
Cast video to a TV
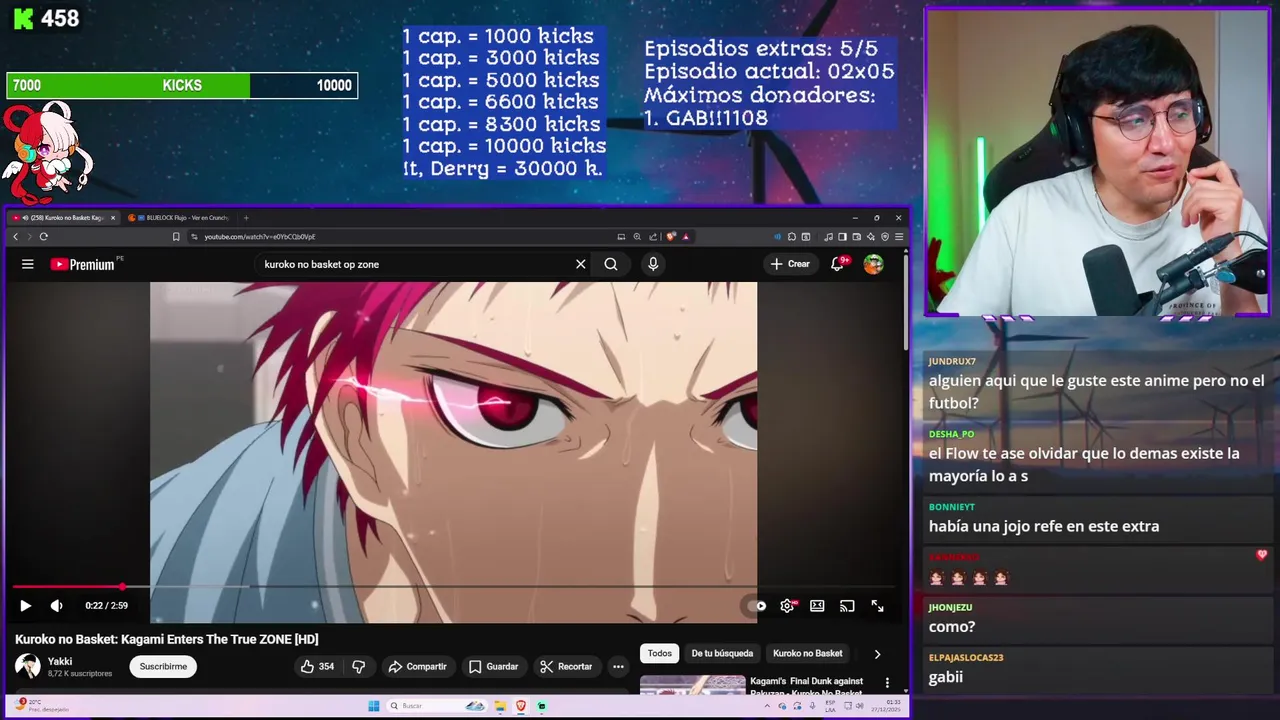(x=847, y=605)
